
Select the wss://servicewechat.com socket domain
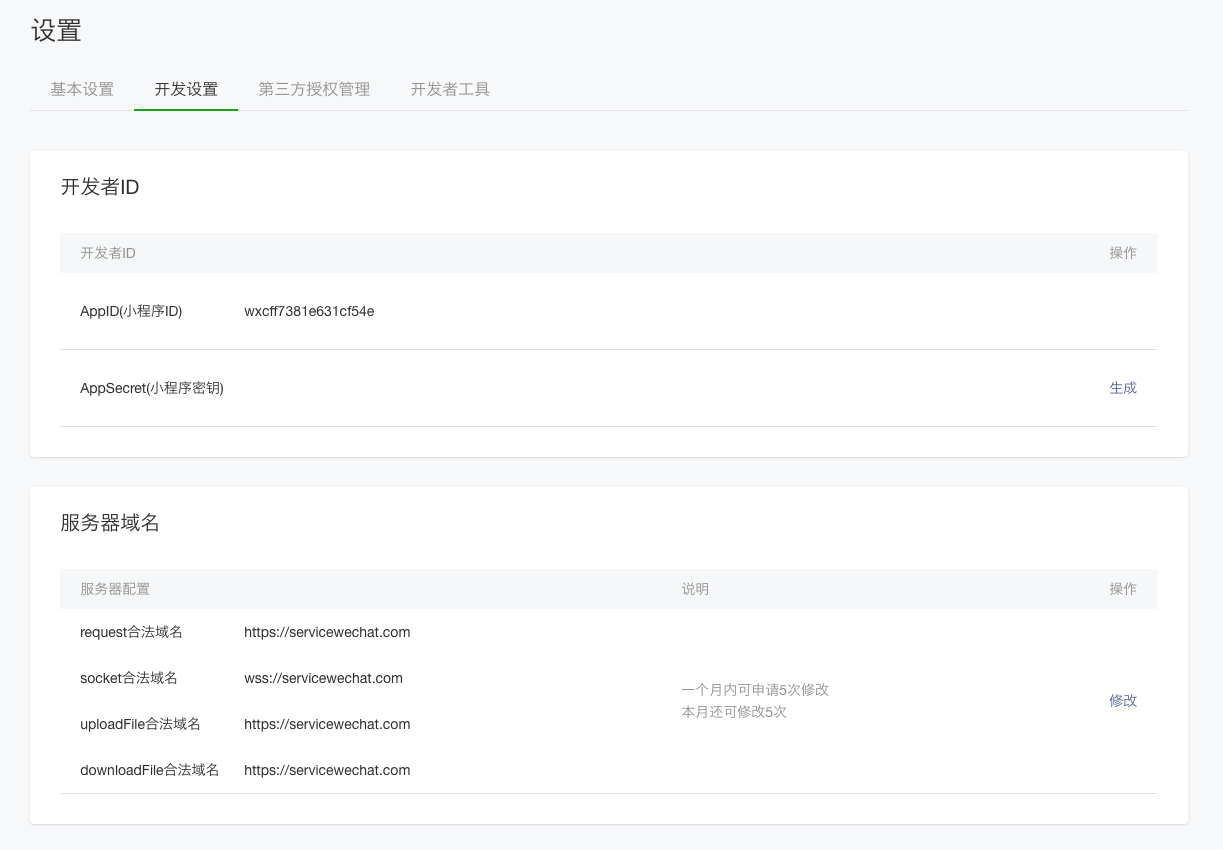(323, 678)
